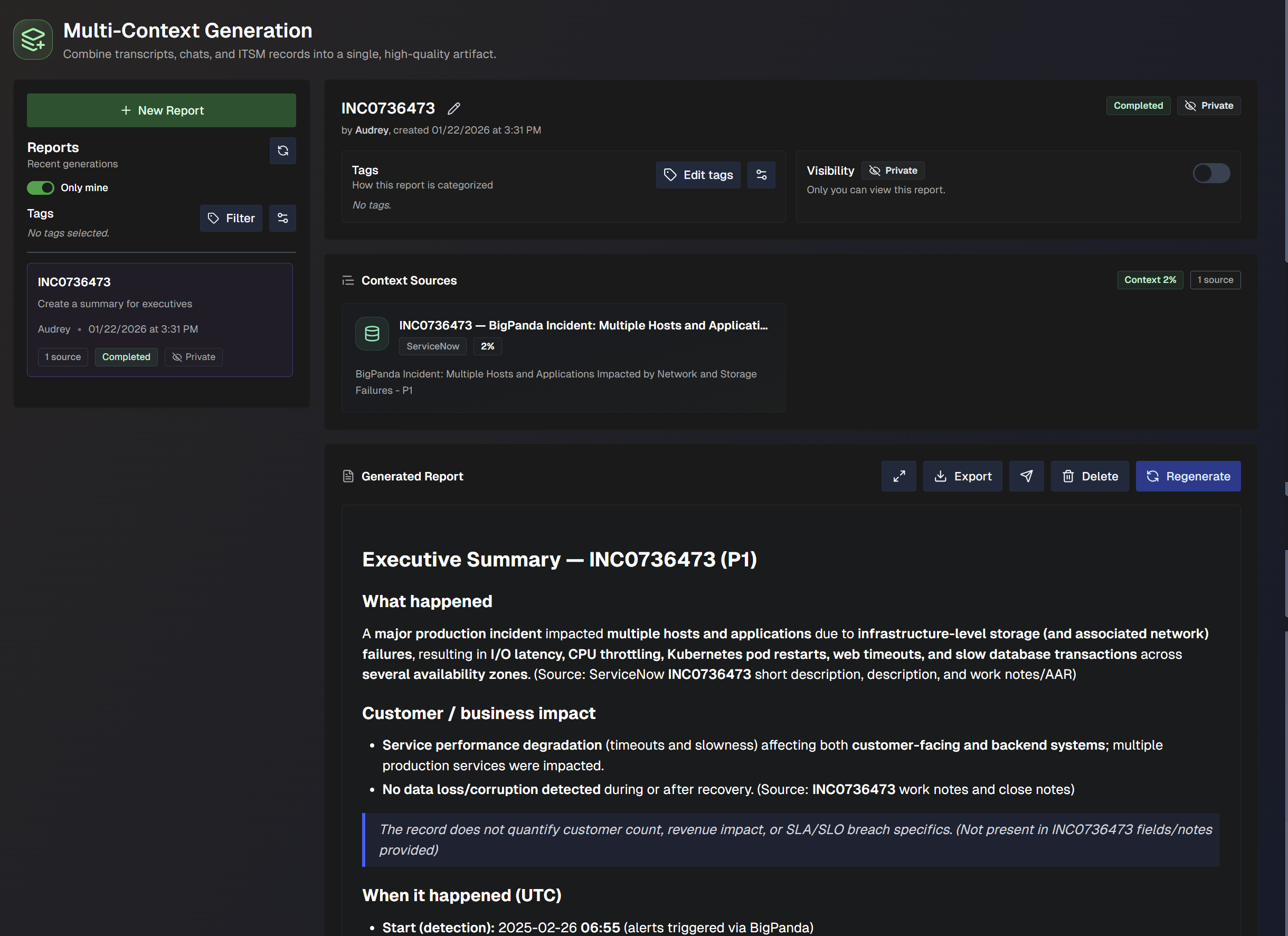Viewport: 1288px width, 936px height.
Task: Edit tags for this report
Action: click(698, 175)
